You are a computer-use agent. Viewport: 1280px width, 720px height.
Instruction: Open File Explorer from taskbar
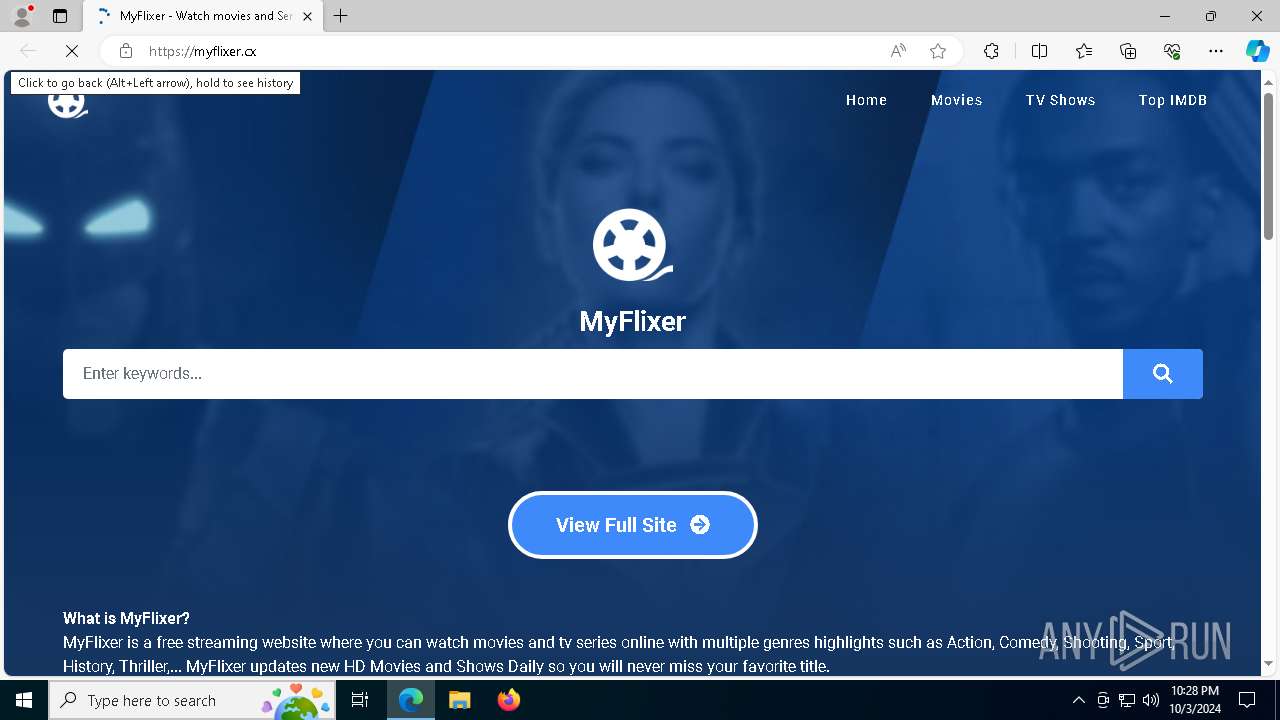pos(460,700)
